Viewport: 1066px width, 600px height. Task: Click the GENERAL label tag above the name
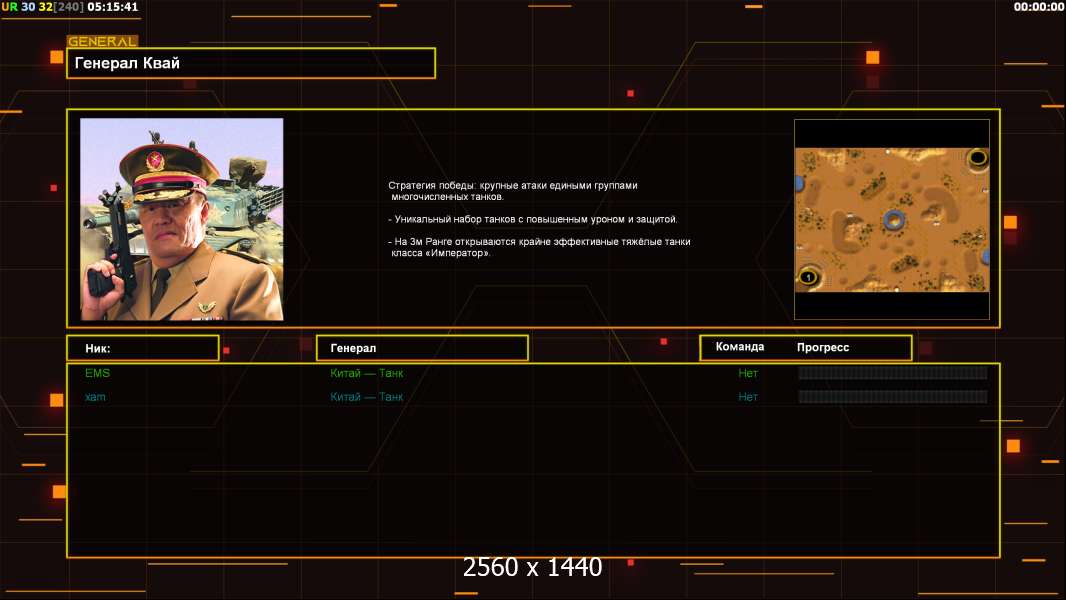102,42
